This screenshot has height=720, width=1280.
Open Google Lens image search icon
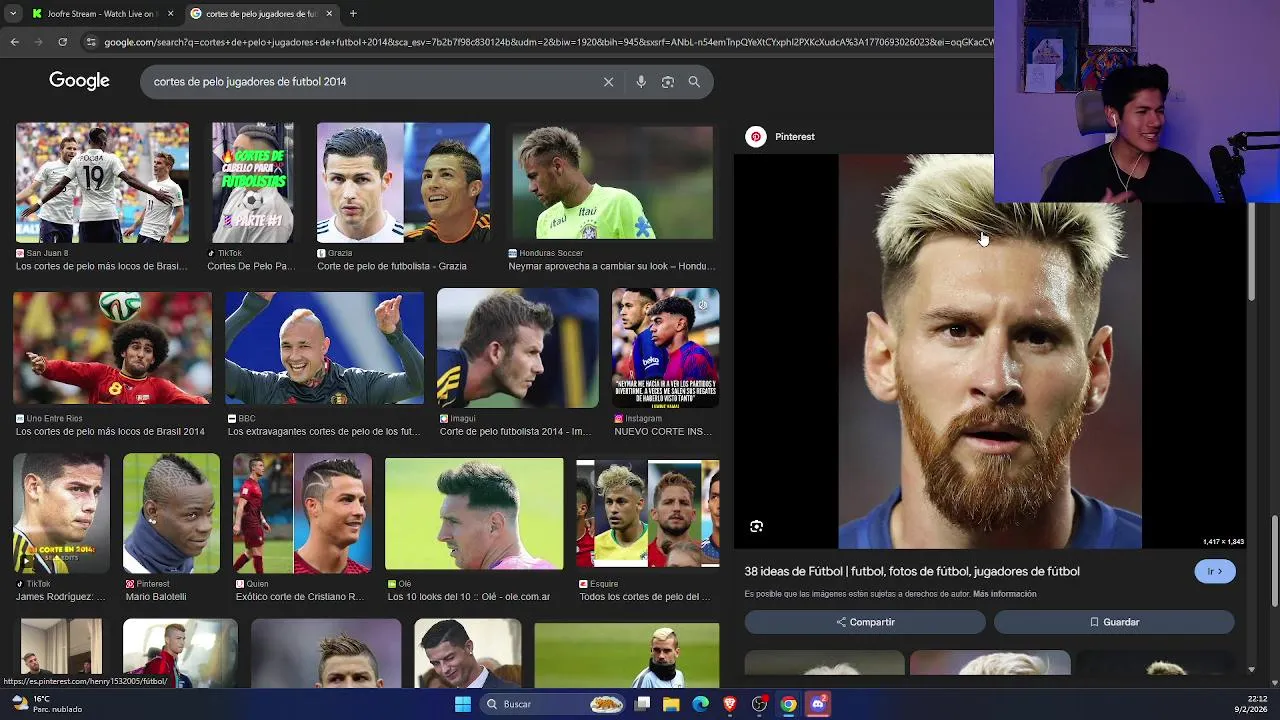coord(668,82)
